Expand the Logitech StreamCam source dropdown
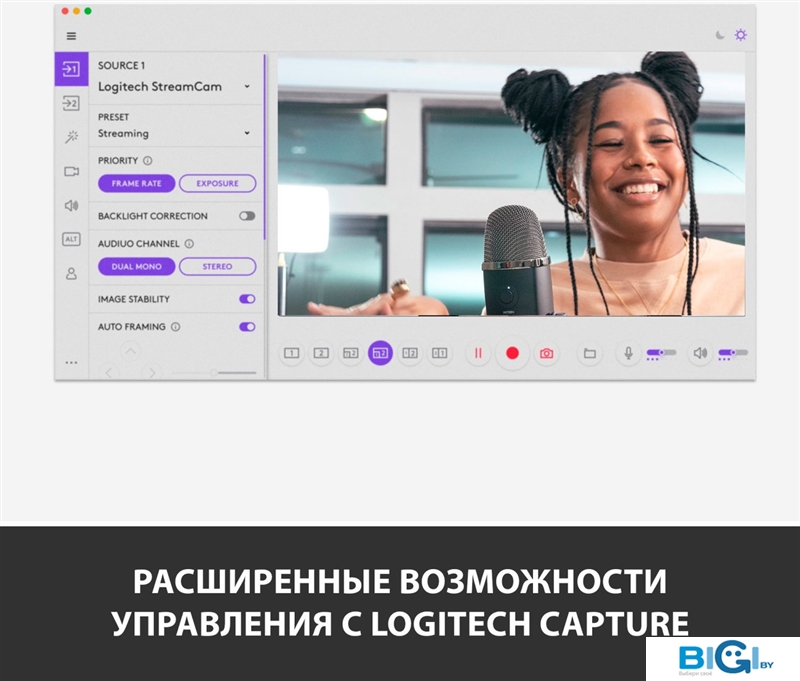 246,87
